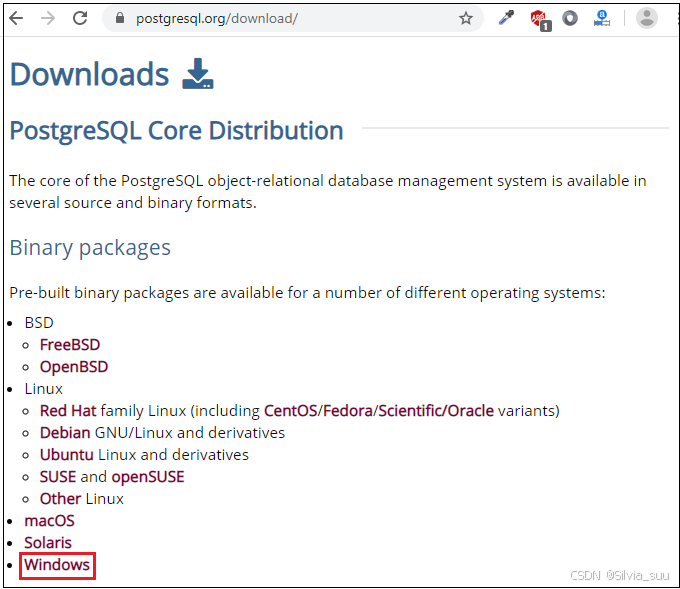Reload the page with refresh icon
Viewport: 680px width, 589px height.
[x=80, y=18]
